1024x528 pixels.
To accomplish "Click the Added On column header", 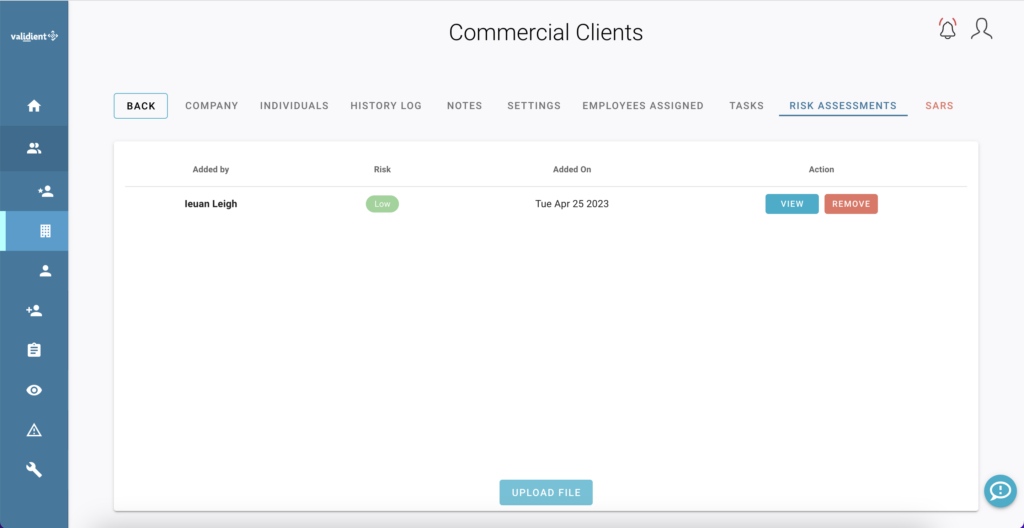I will (572, 169).
